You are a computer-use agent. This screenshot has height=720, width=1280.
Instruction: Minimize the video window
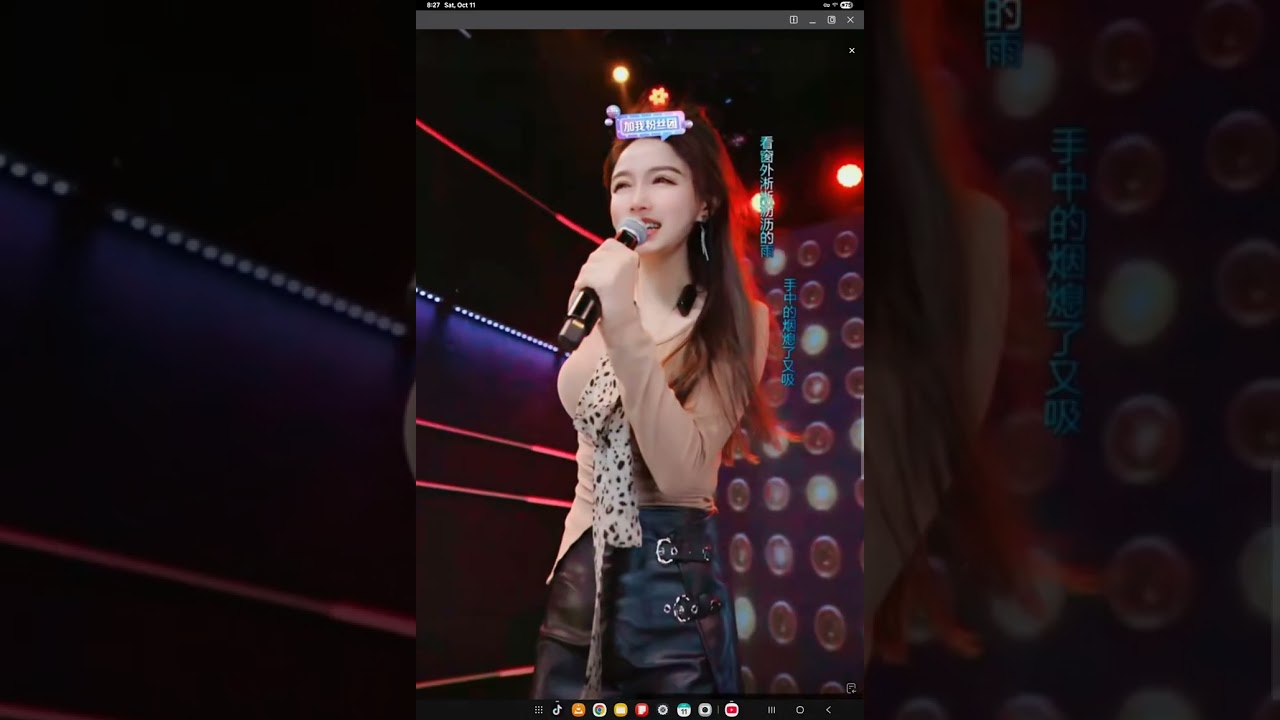(x=814, y=20)
